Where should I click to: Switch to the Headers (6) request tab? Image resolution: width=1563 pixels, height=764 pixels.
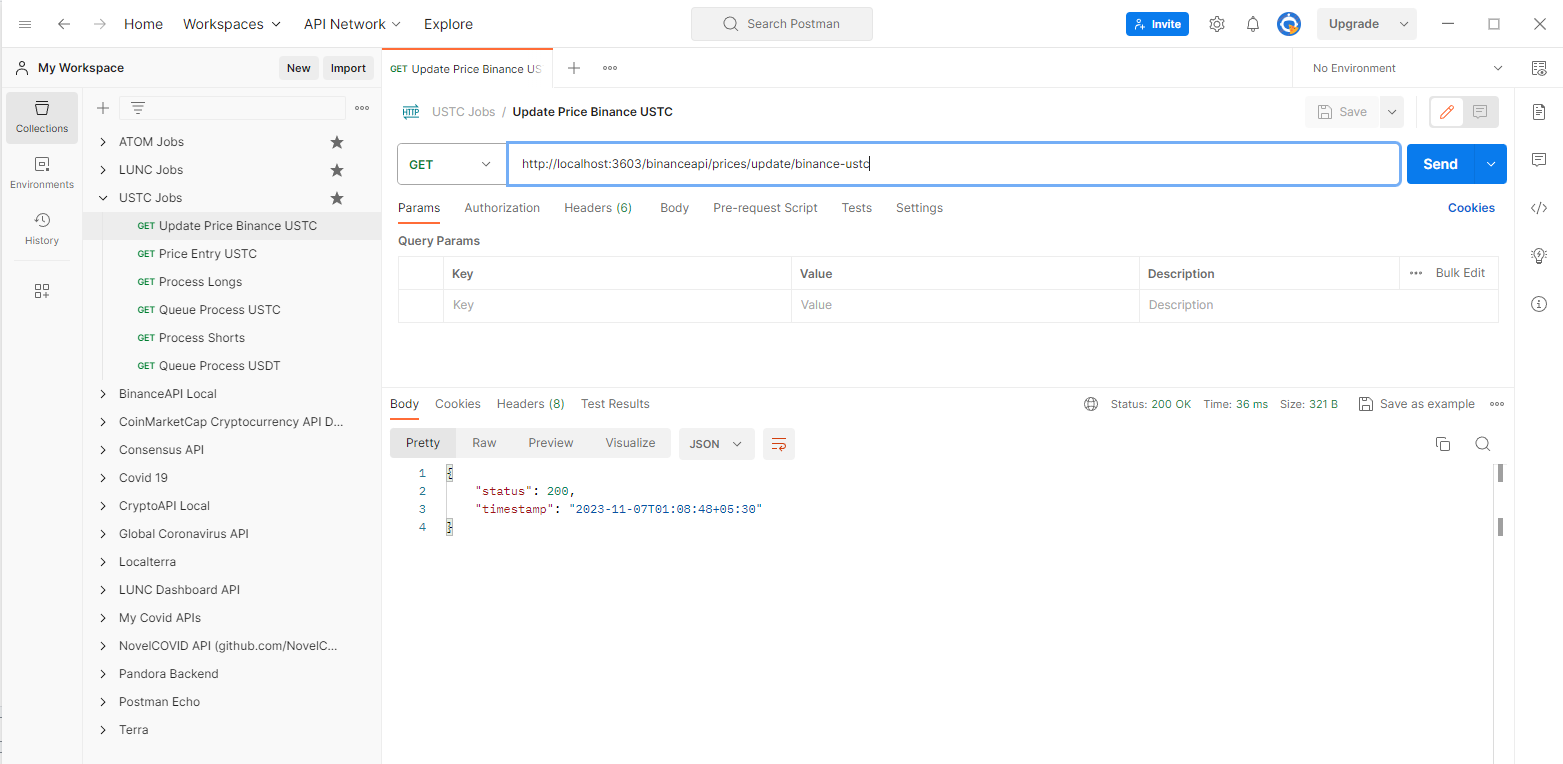[x=598, y=208]
